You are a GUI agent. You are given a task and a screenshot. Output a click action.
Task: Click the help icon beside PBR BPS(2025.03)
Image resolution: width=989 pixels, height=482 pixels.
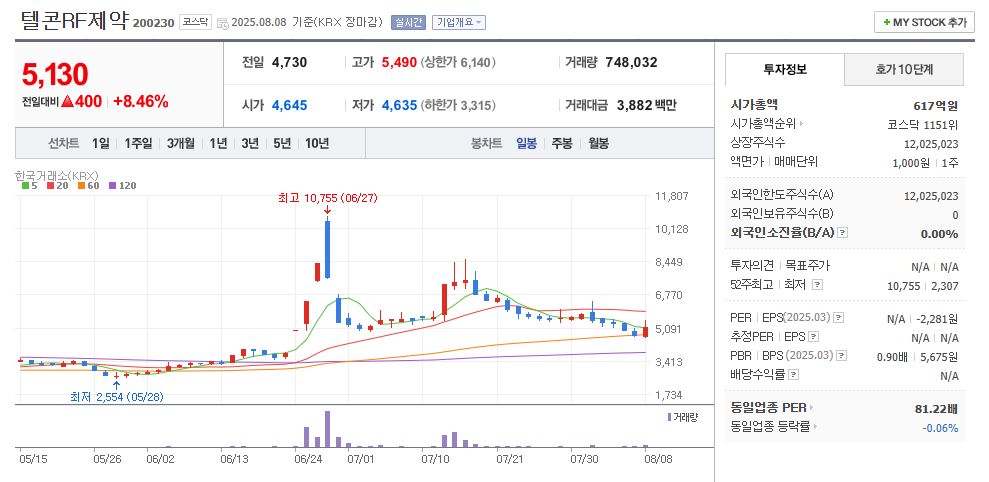(842, 356)
